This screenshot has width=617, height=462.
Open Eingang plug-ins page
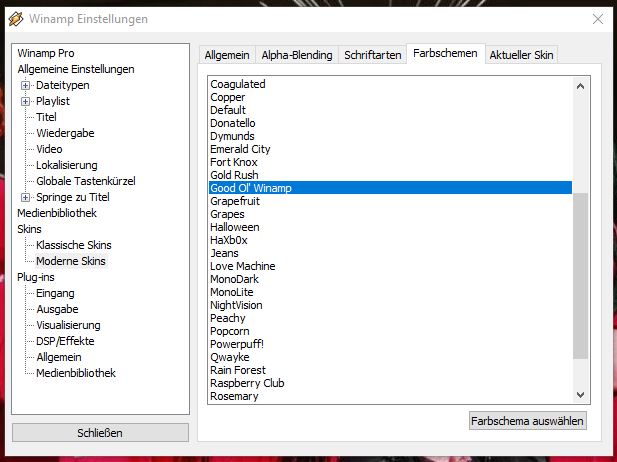click(55, 293)
